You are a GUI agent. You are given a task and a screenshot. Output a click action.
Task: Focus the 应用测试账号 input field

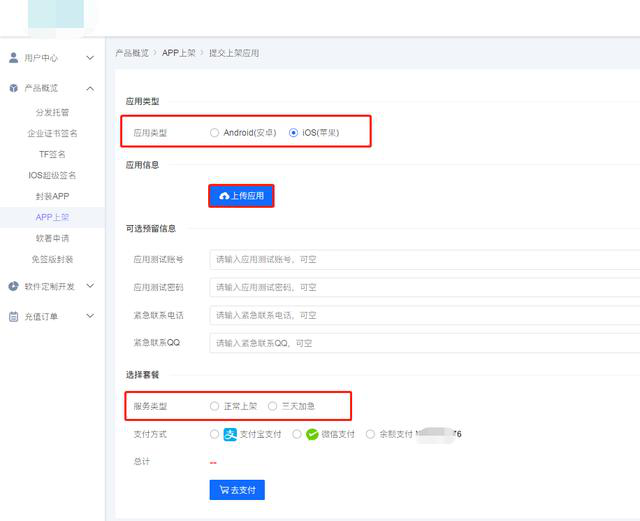point(424,260)
